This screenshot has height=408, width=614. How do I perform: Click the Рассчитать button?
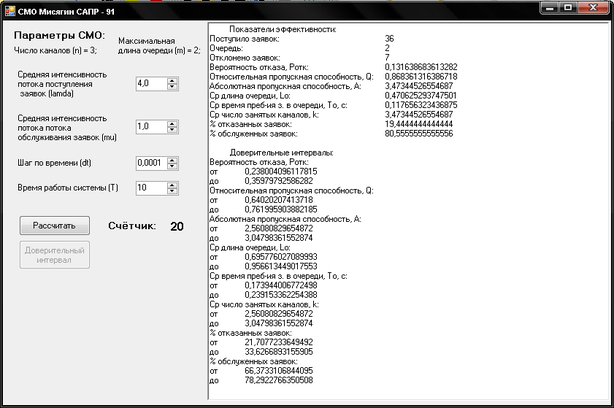[54, 226]
